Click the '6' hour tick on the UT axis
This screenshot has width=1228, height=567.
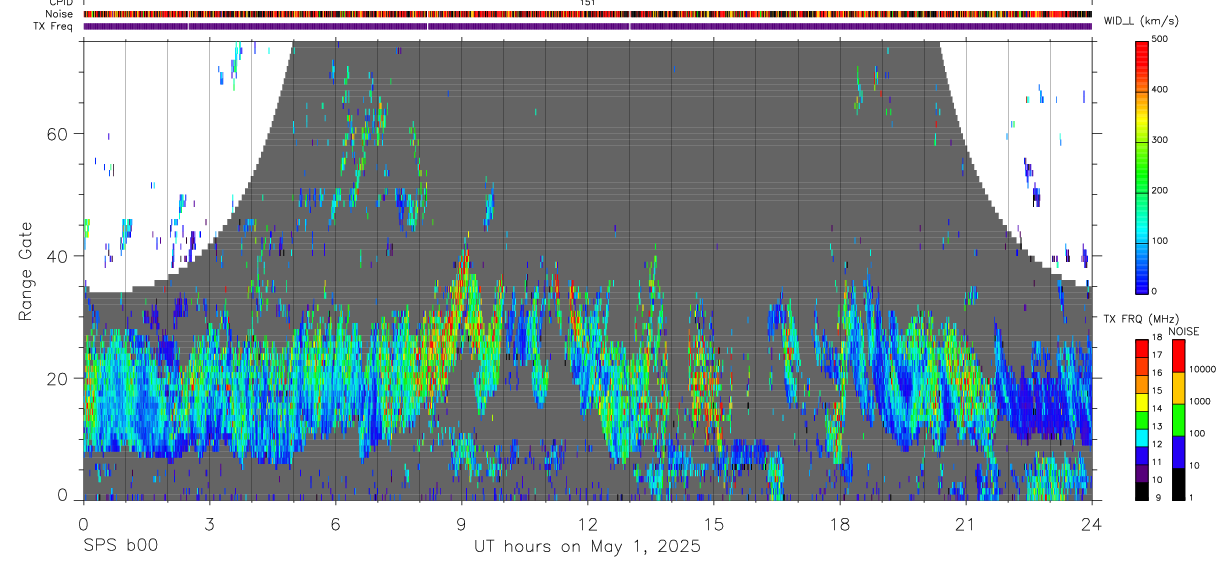coord(335,523)
